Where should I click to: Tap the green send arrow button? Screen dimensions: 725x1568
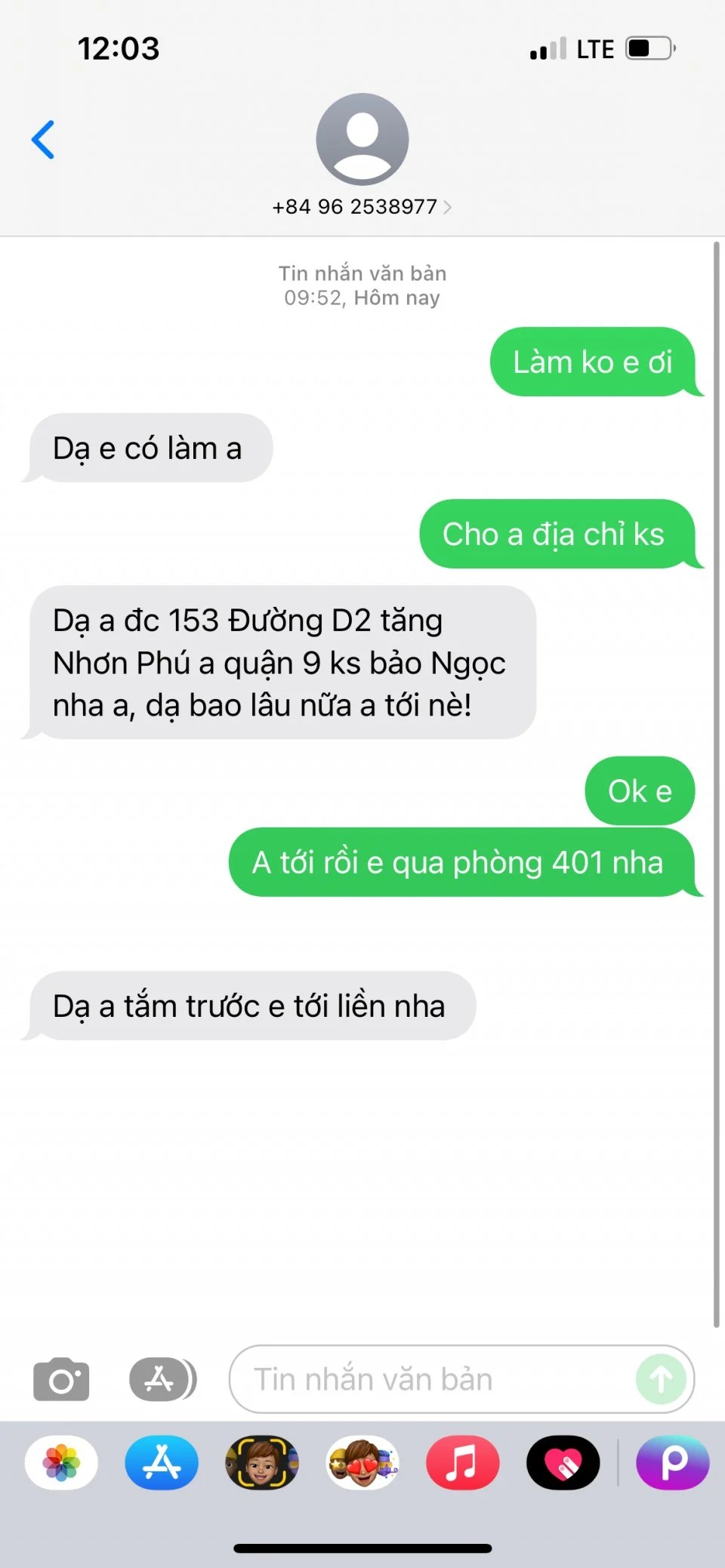click(x=661, y=1379)
